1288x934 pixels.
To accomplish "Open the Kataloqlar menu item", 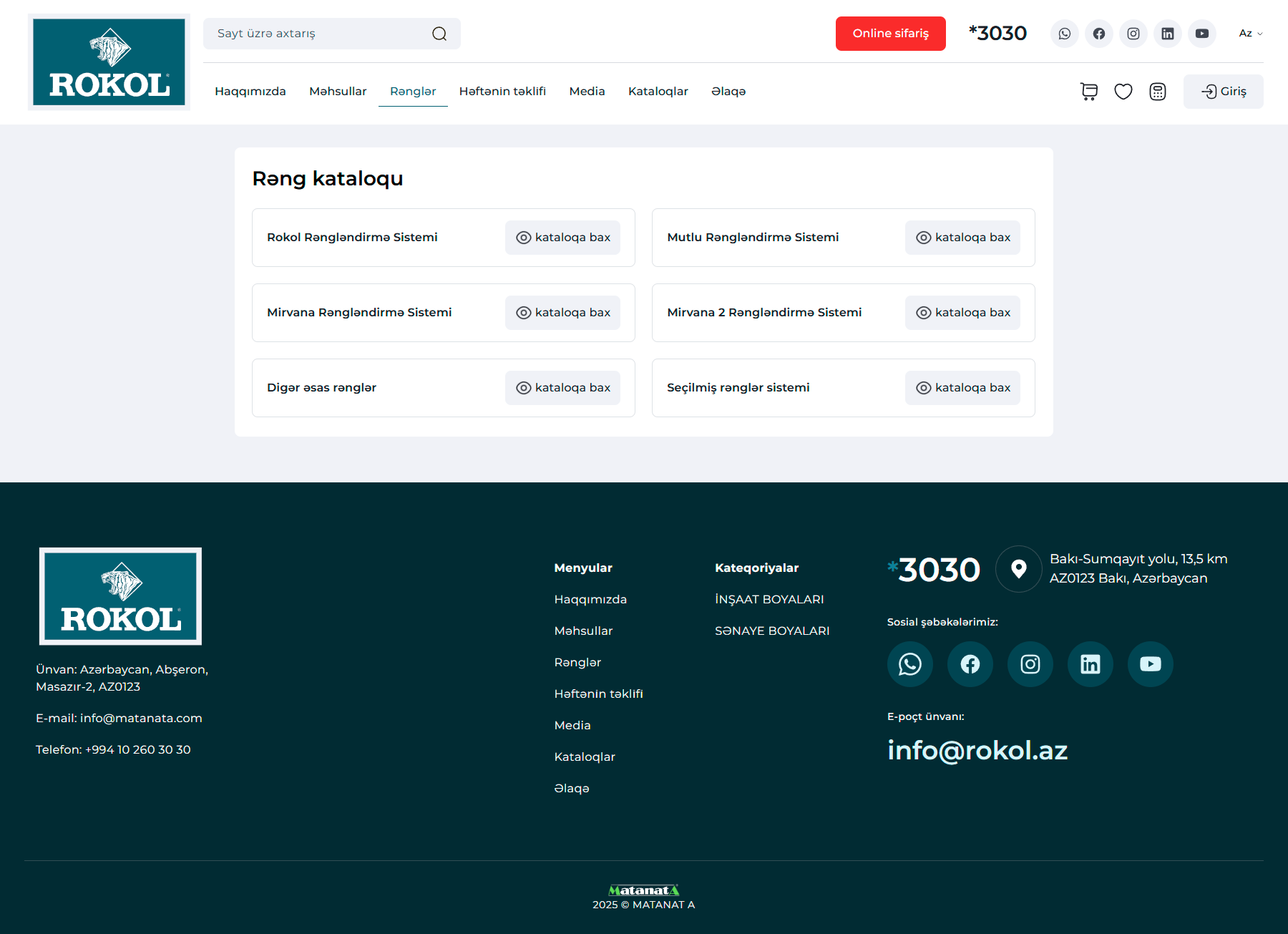I will (x=658, y=92).
